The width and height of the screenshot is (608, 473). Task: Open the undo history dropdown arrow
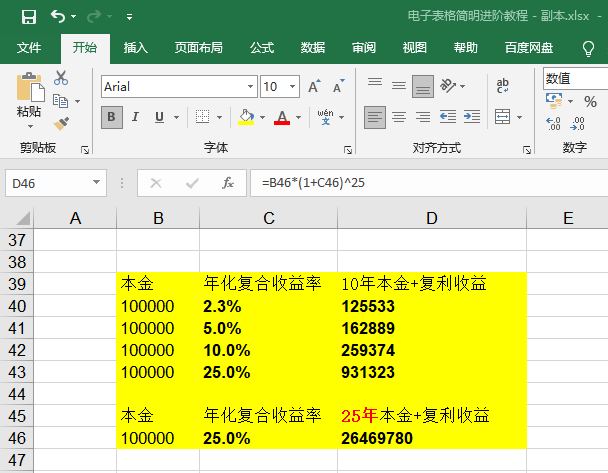(74, 17)
